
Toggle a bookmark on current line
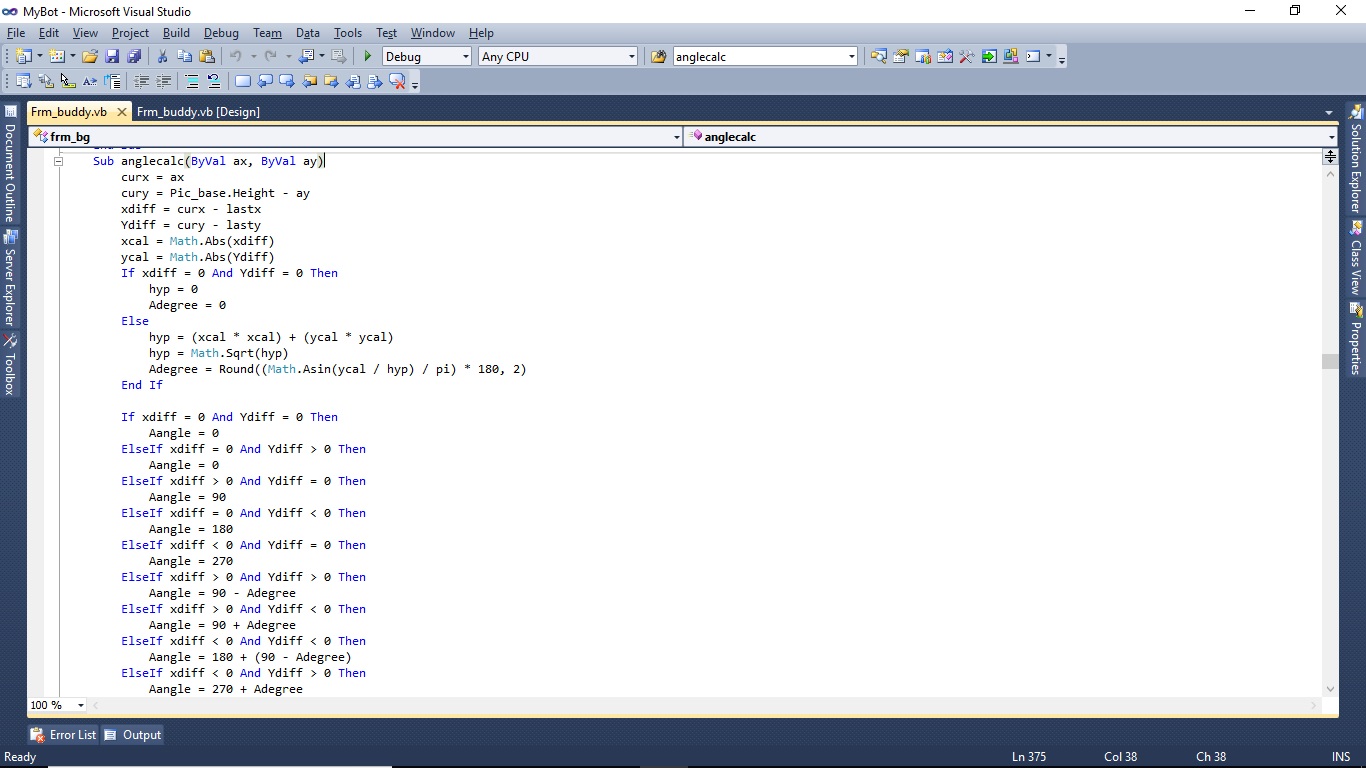pos(243,81)
